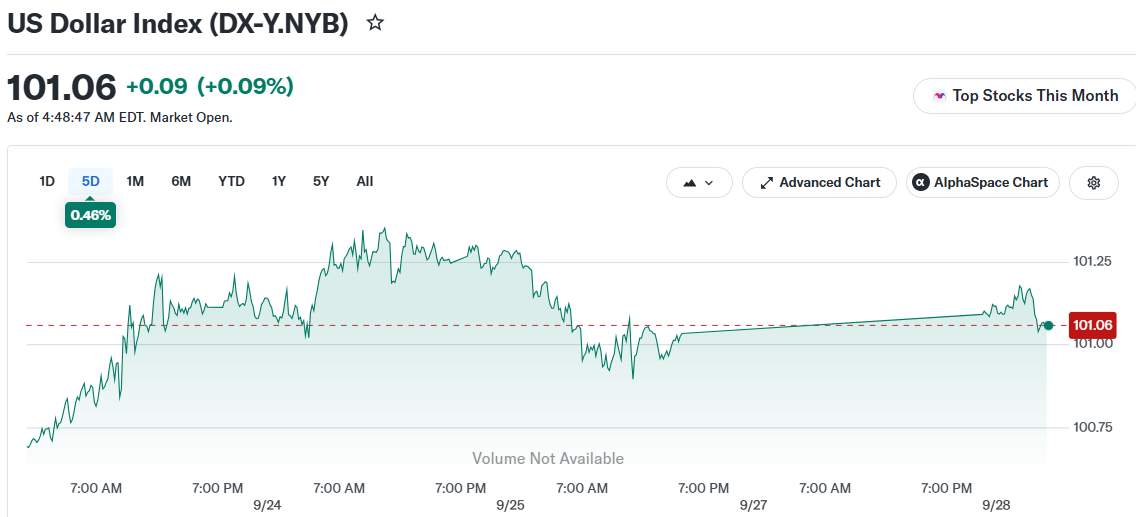Open the Advanced Chart view
This screenshot has height=517, width=1136.
tap(819, 182)
